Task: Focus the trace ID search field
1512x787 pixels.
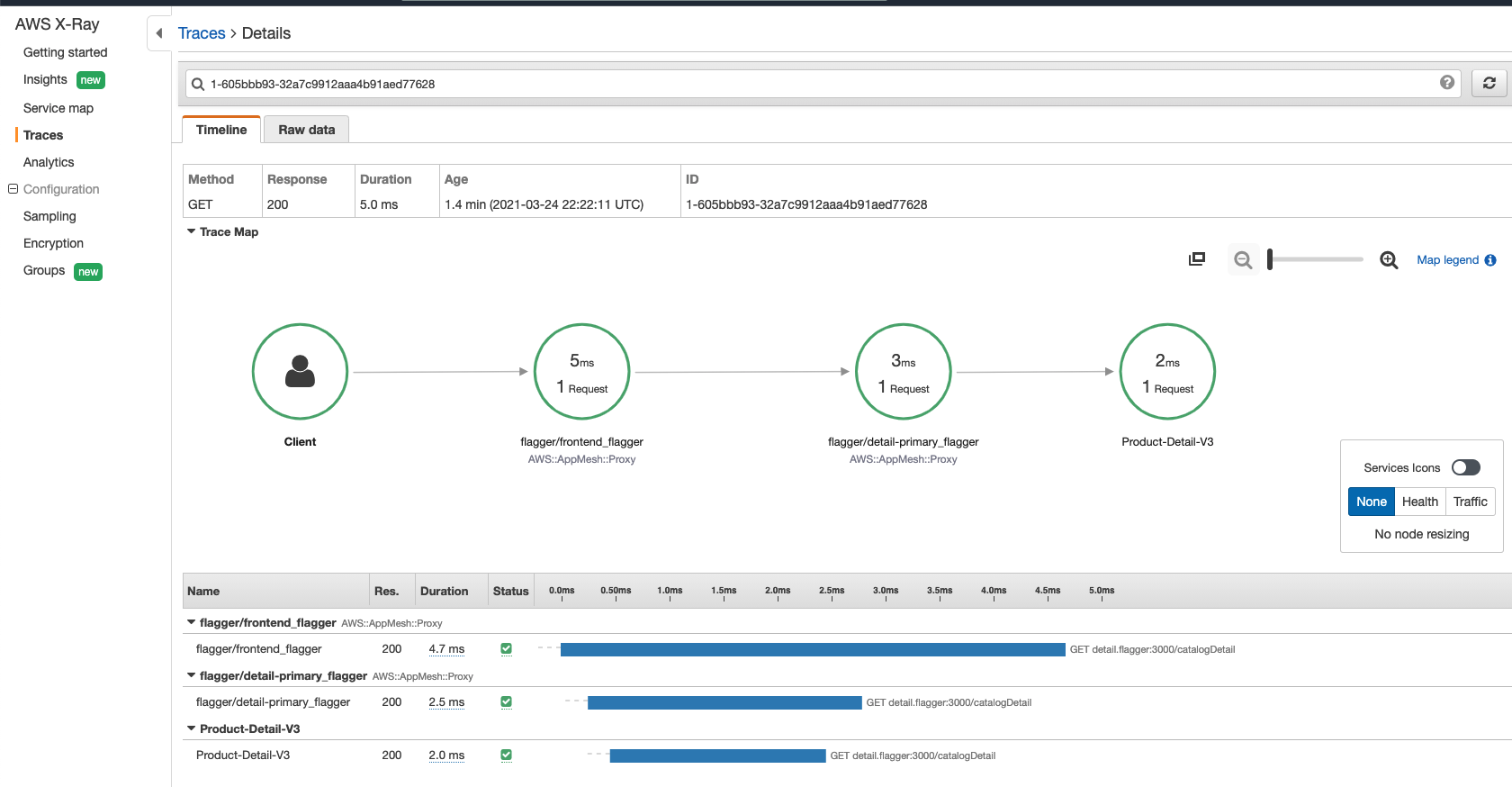Action: [823, 84]
